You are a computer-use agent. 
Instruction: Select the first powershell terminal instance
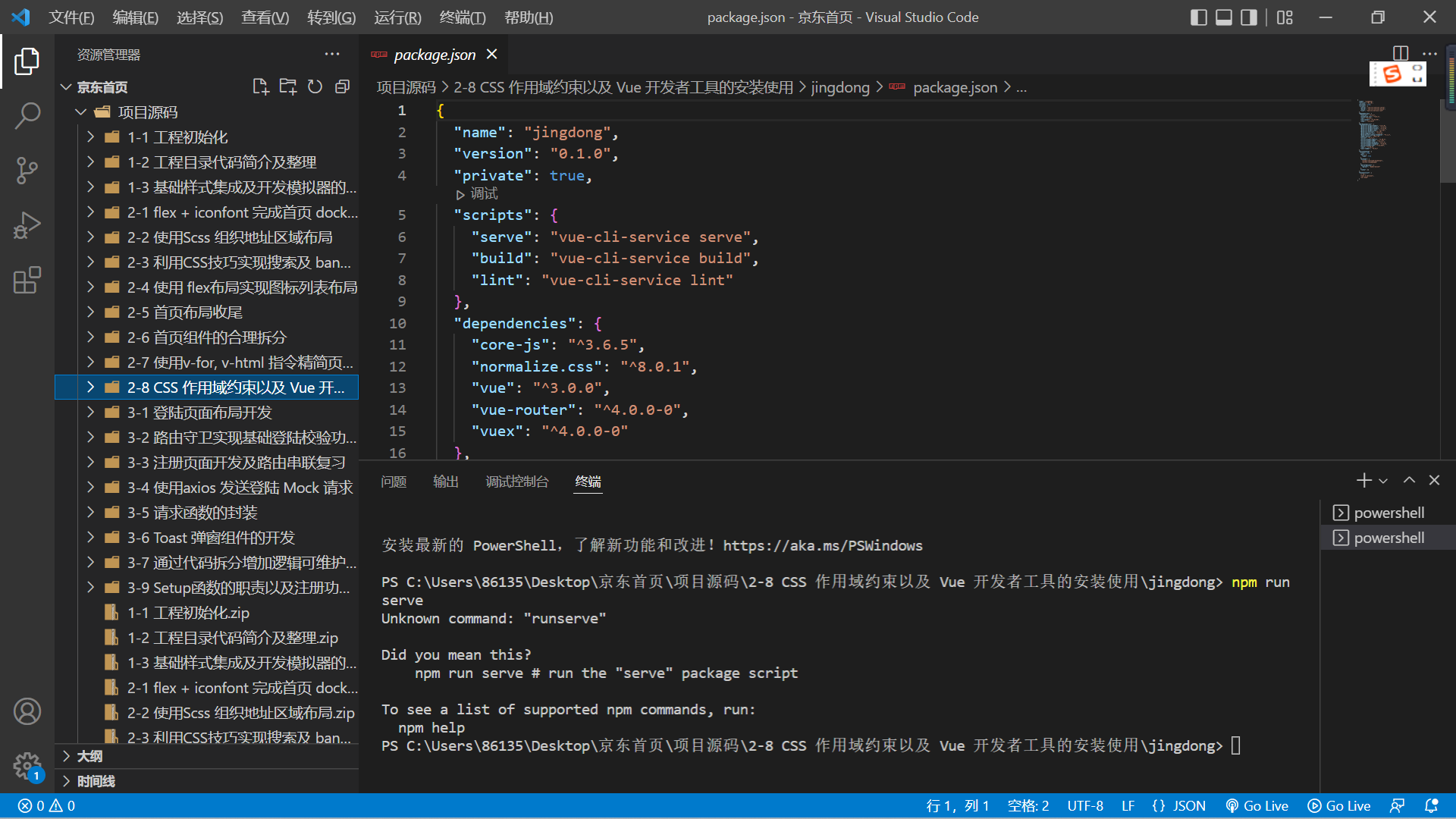tap(1388, 513)
